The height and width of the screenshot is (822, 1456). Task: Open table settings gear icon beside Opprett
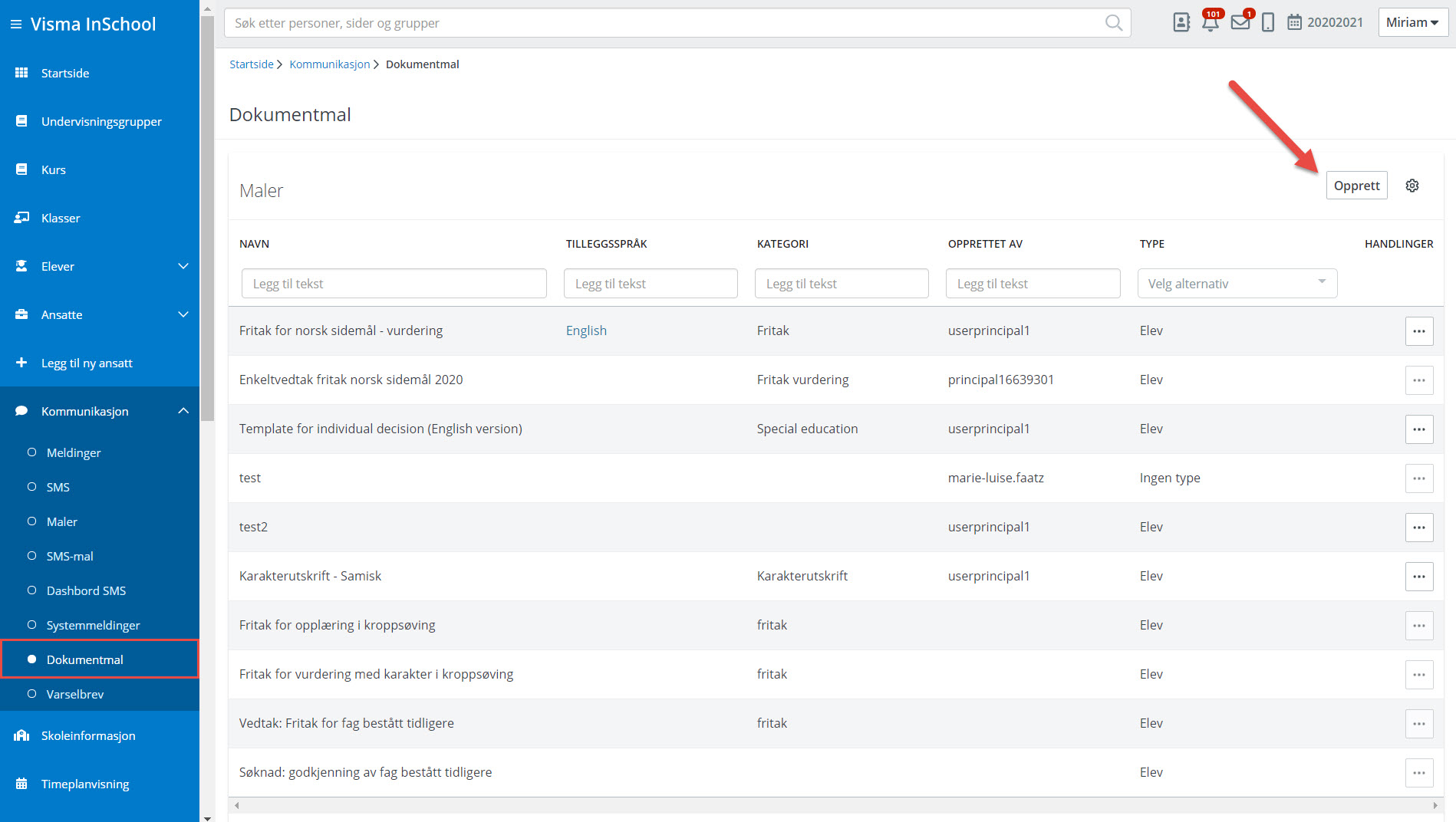[x=1412, y=186]
